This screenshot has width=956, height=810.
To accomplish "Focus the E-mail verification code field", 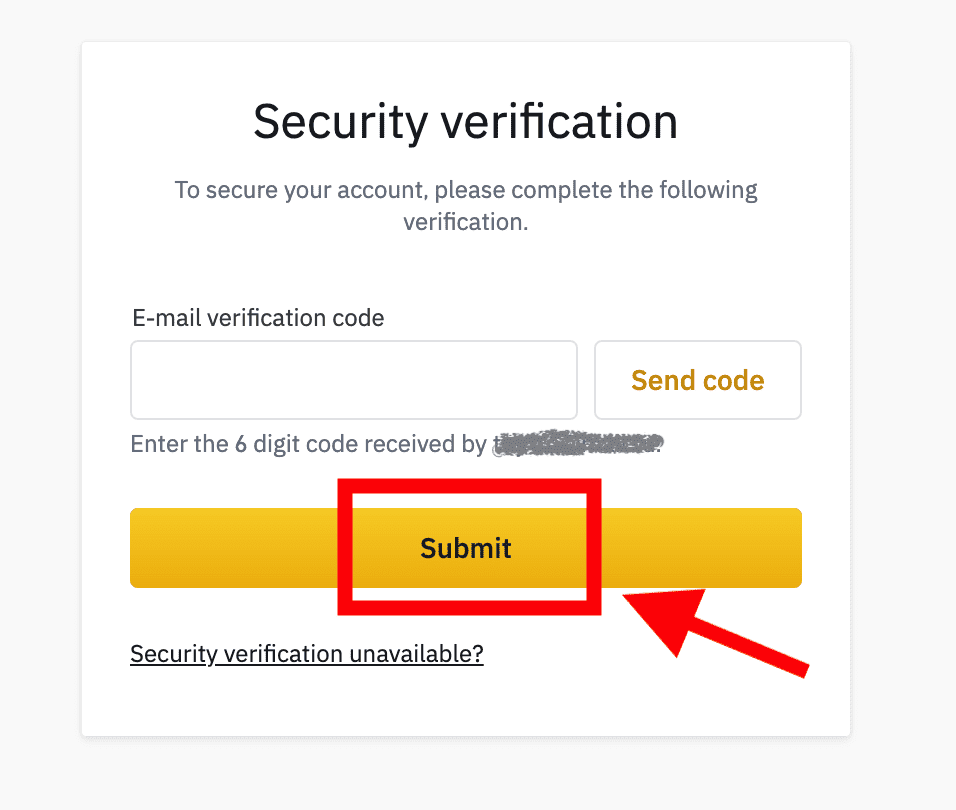I will [354, 380].
